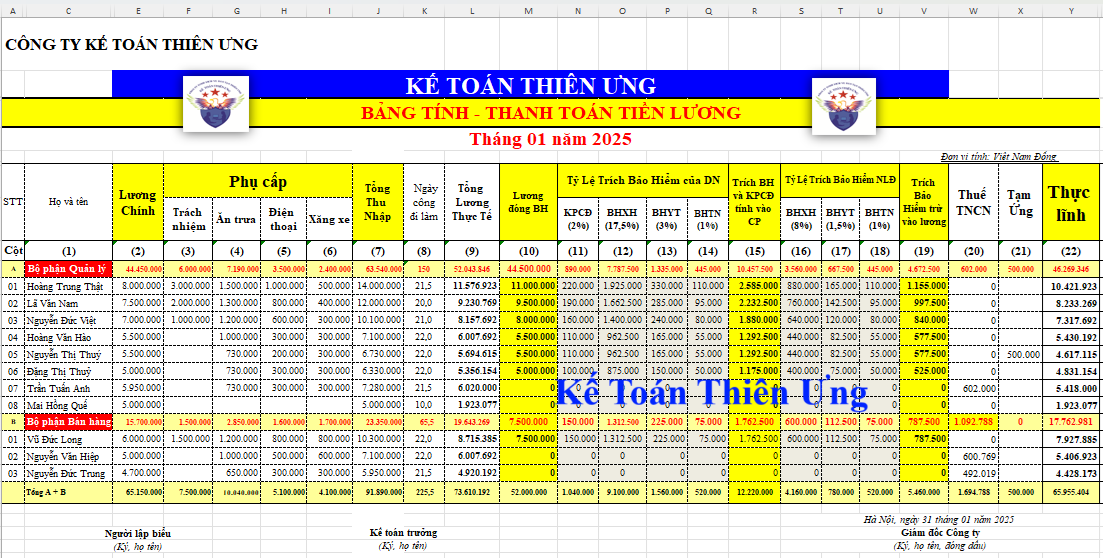1103x558 pixels.
Task: Select the "Tháng 01 năm 2025" cell
Action: coord(550,139)
